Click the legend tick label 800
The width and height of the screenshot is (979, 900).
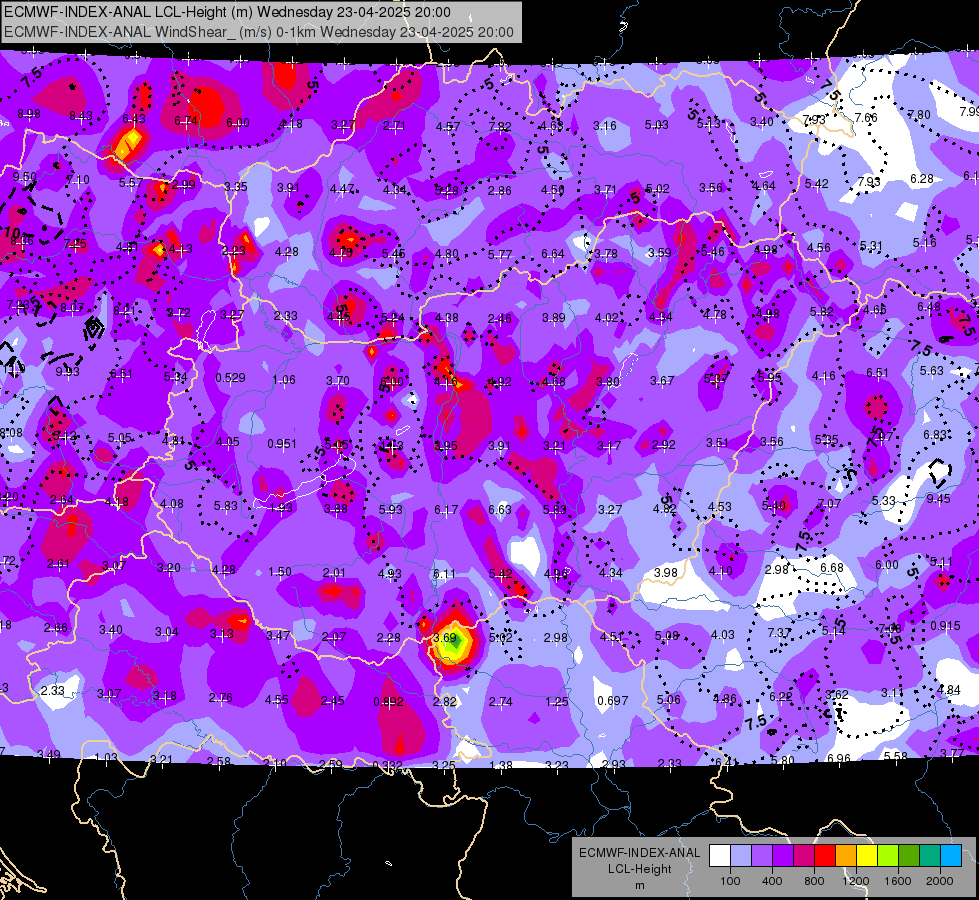pyautogui.click(x=814, y=881)
